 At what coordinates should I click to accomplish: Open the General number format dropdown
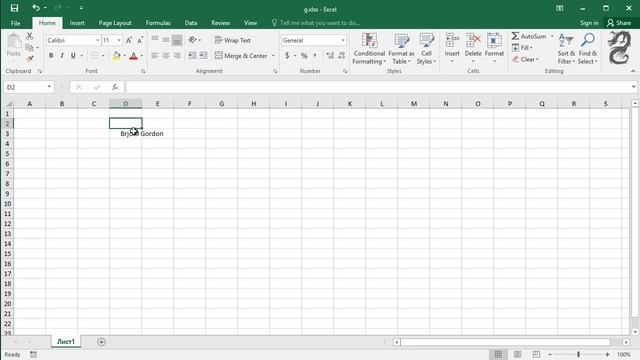point(343,40)
